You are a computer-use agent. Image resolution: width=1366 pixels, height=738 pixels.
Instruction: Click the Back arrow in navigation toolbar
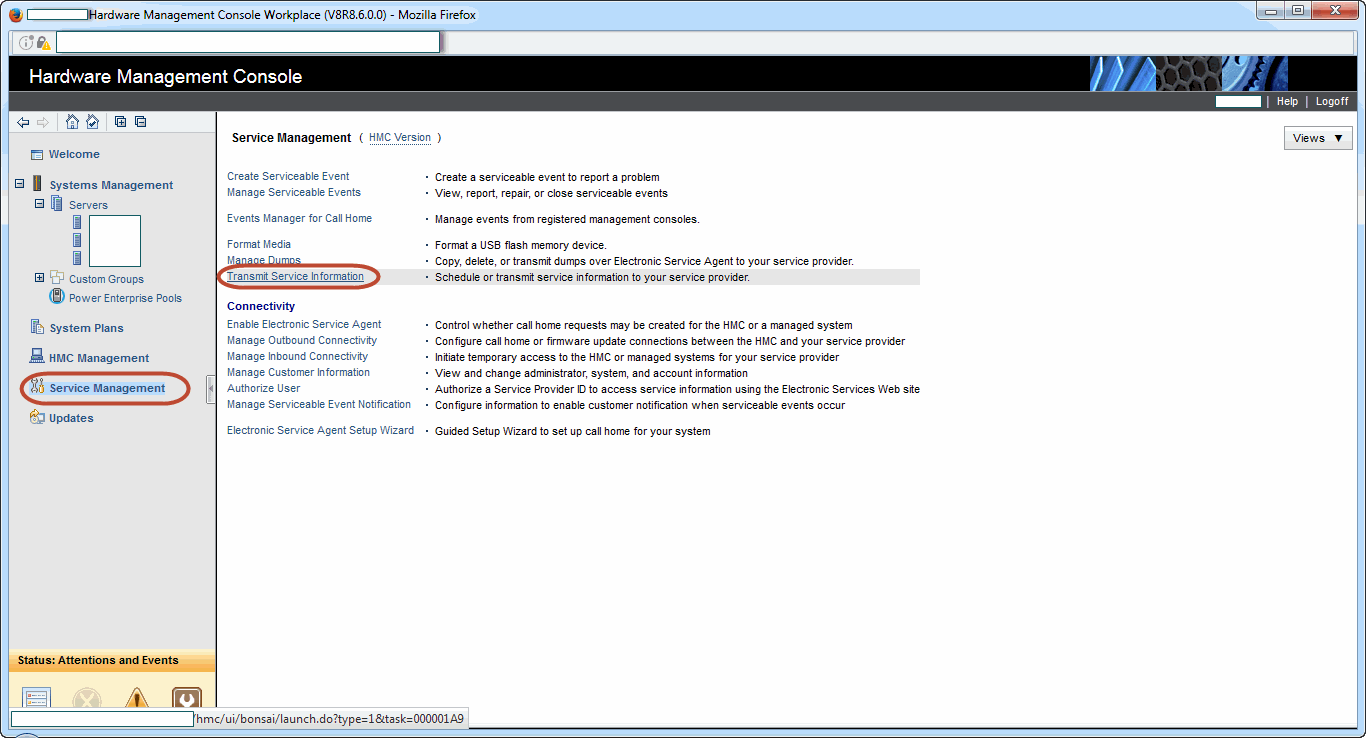[x=23, y=122]
